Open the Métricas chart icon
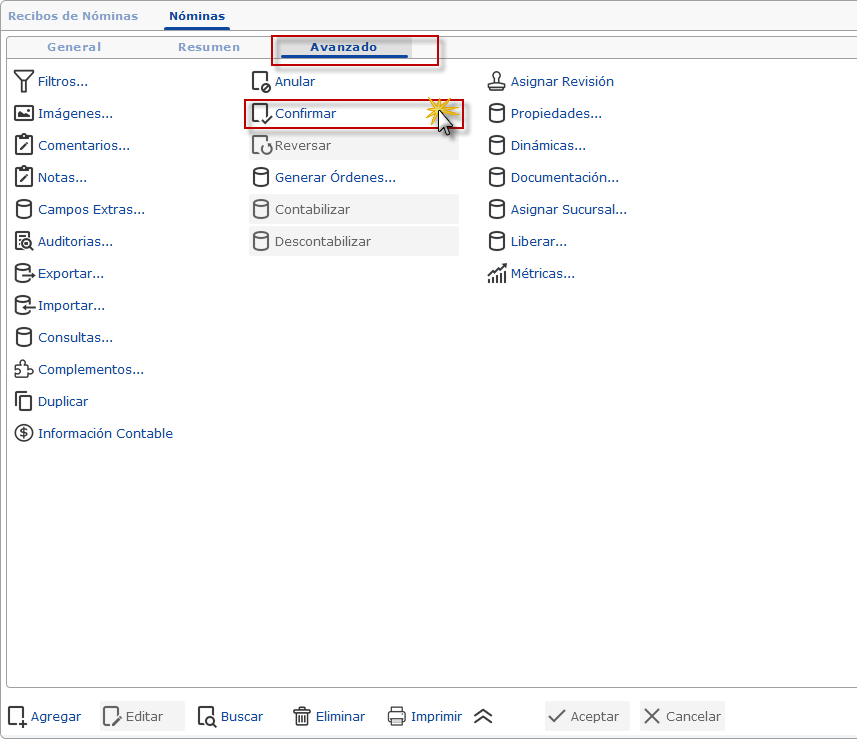857x740 pixels. click(x=497, y=273)
